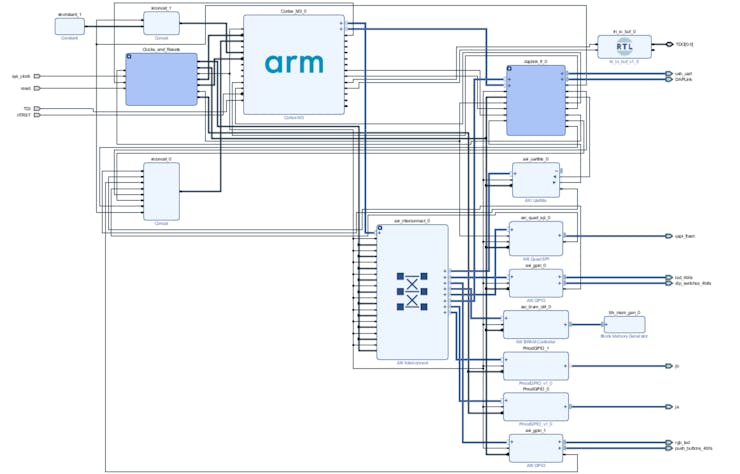Viewport: 740px width, 474px height.
Task: Select the xlconcat_0 Concat block
Action: tap(161, 191)
